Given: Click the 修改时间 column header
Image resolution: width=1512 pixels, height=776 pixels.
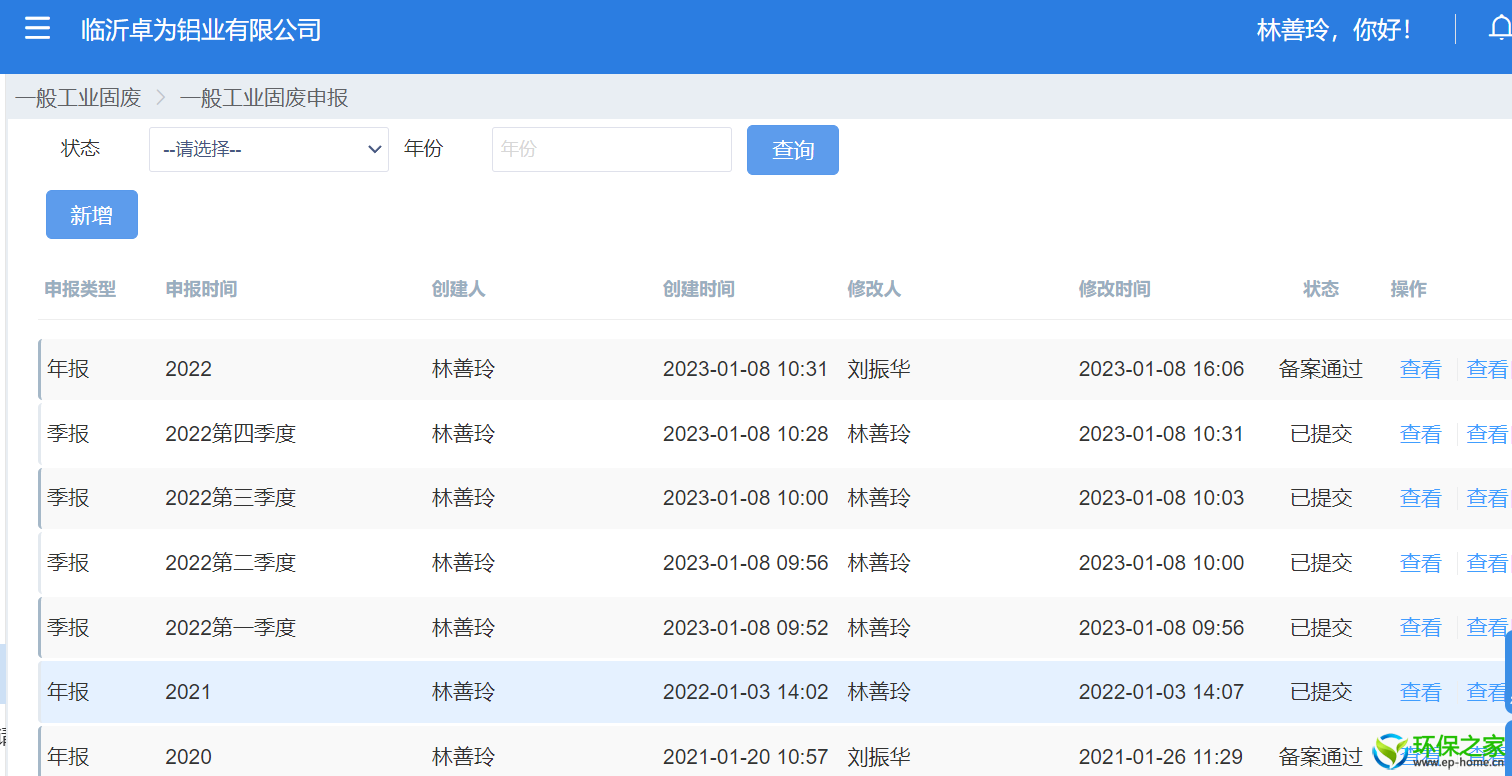Looking at the screenshot, I should [x=1114, y=289].
